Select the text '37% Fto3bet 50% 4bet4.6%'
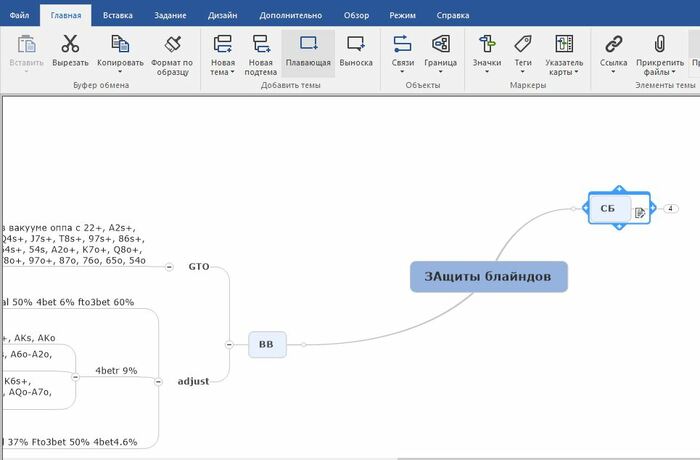This screenshot has height=460, width=700. coord(71,442)
